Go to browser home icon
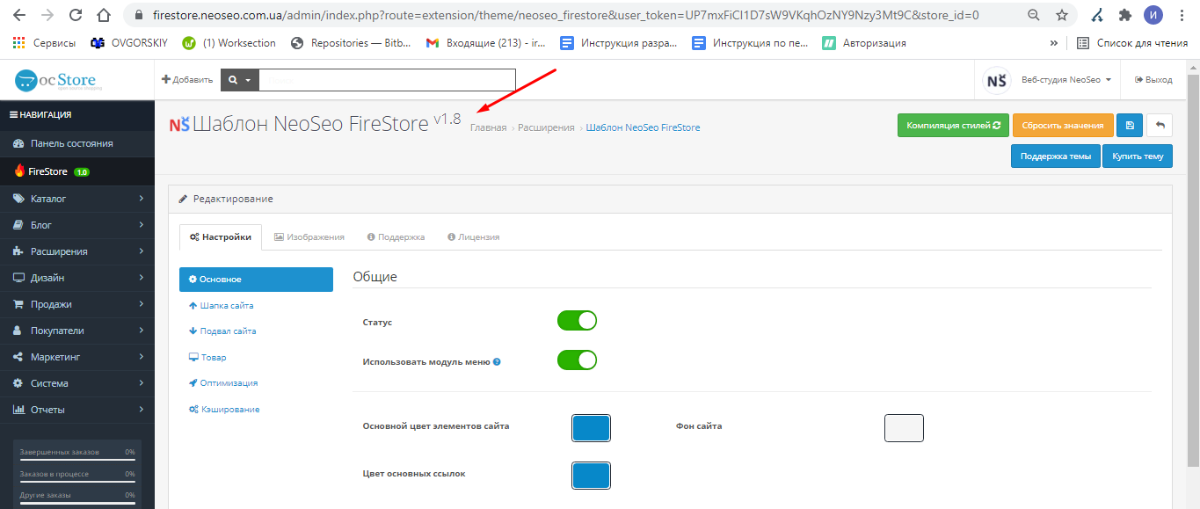1200x509 pixels. pos(105,16)
